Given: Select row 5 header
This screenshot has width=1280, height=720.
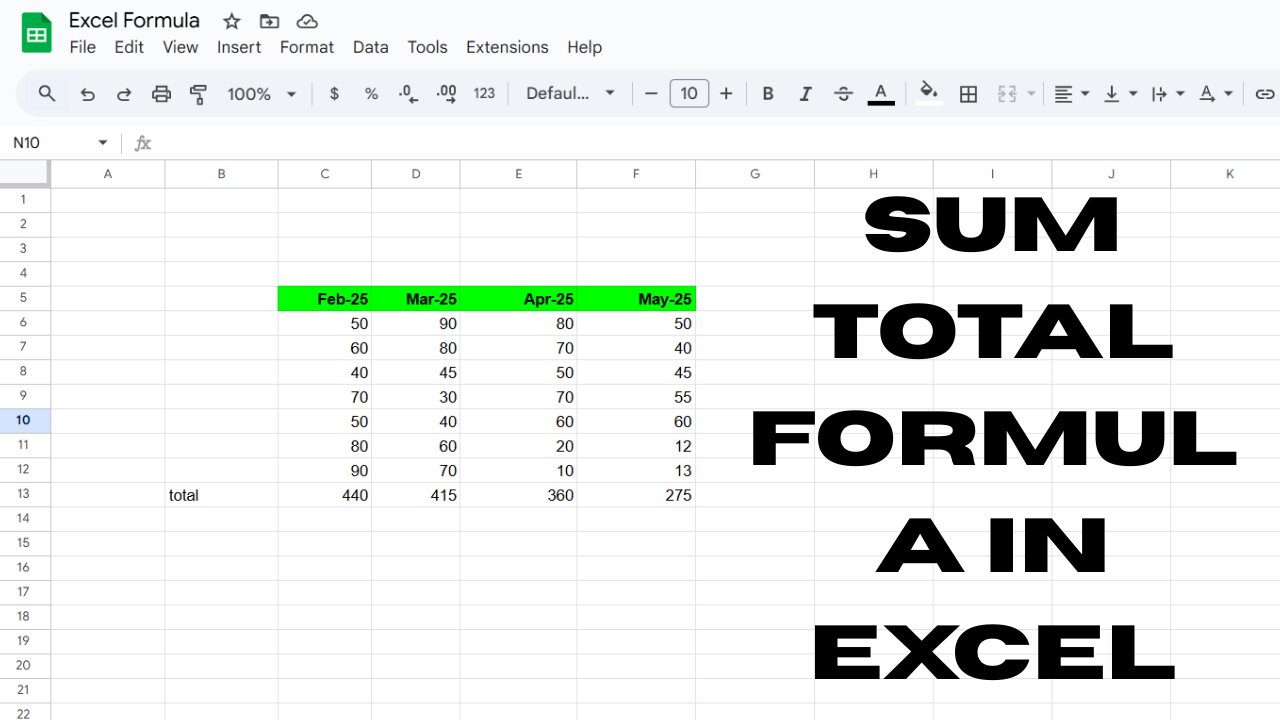Looking at the screenshot, I should [24, 298].
